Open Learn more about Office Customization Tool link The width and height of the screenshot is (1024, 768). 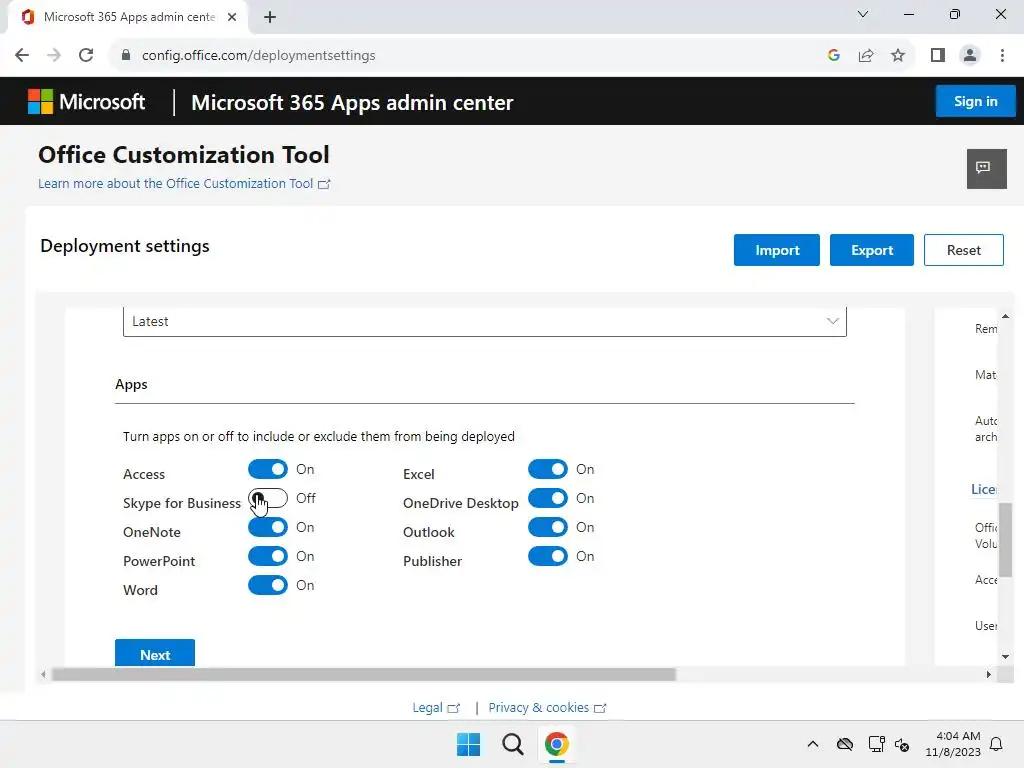coord(184,184)
